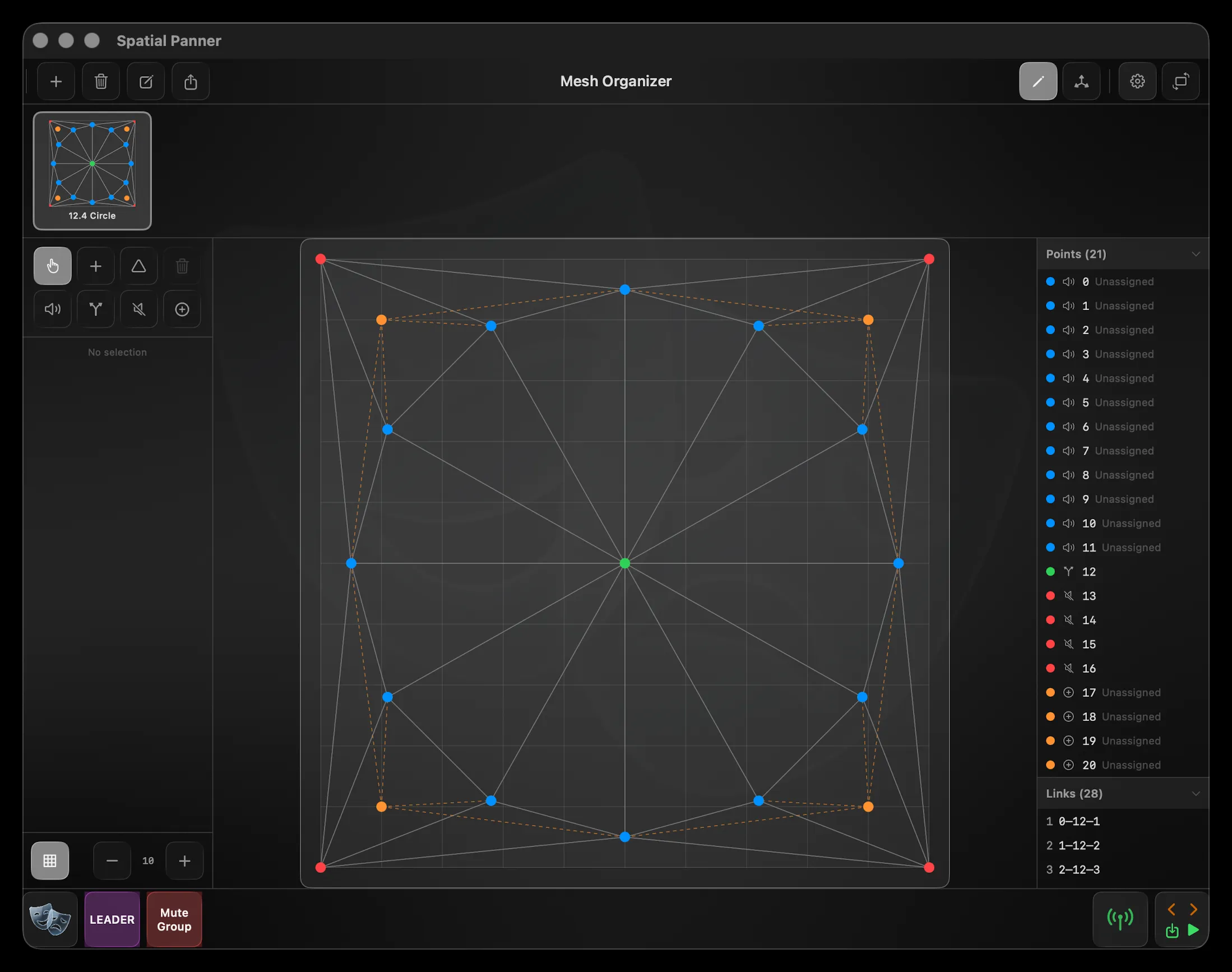The width and height of the screenshot is (1232, 972).
Task: Toggle the LEADER button
Action: [112, 919]
